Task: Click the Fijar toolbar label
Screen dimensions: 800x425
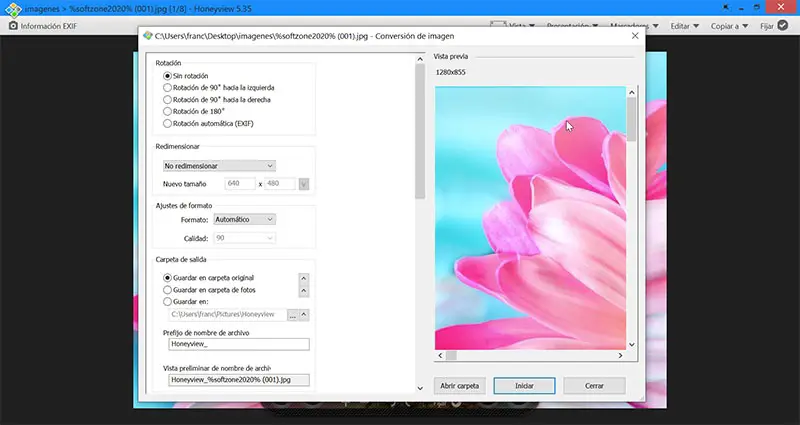Action: tap(767, 26)
